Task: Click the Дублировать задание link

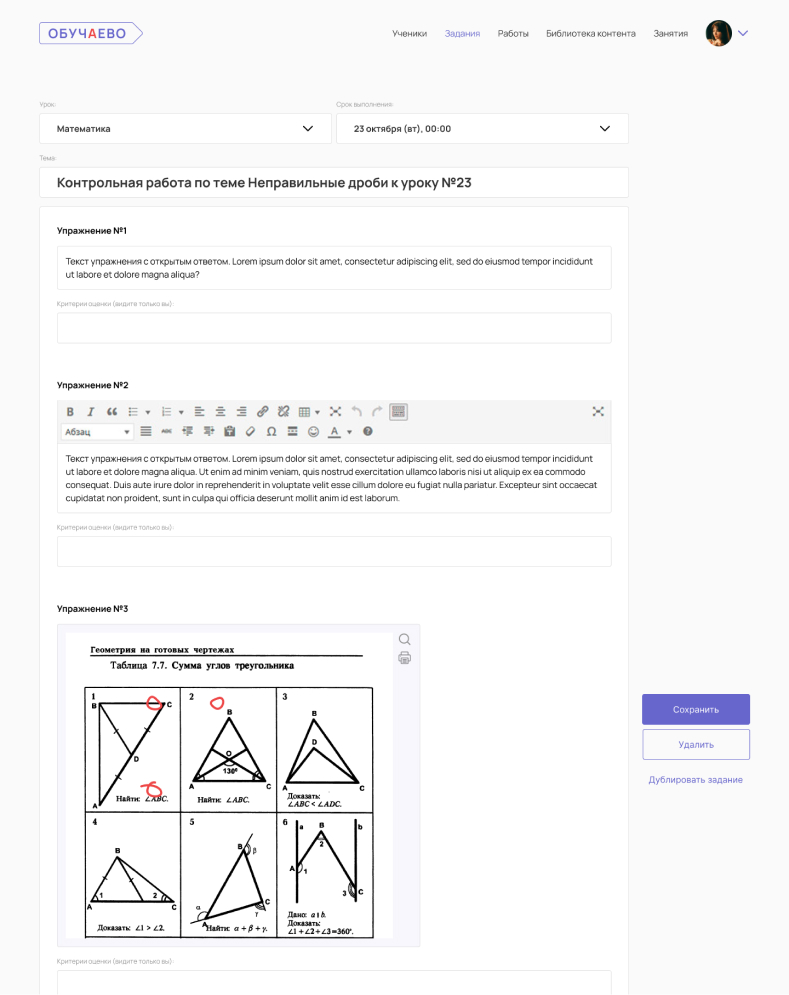Action: point(695,780)
